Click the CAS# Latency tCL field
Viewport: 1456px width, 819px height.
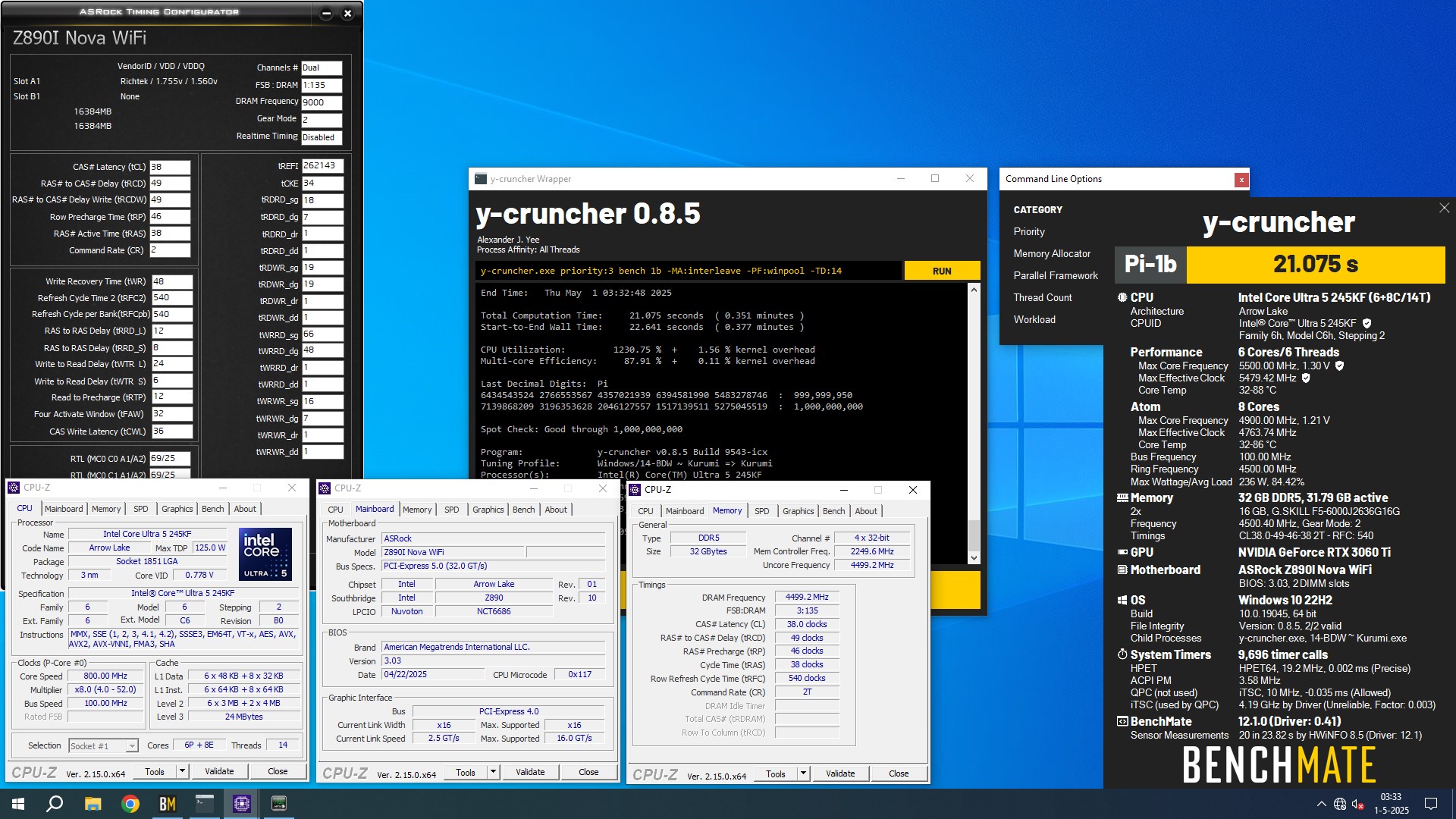tap(170, 167)
